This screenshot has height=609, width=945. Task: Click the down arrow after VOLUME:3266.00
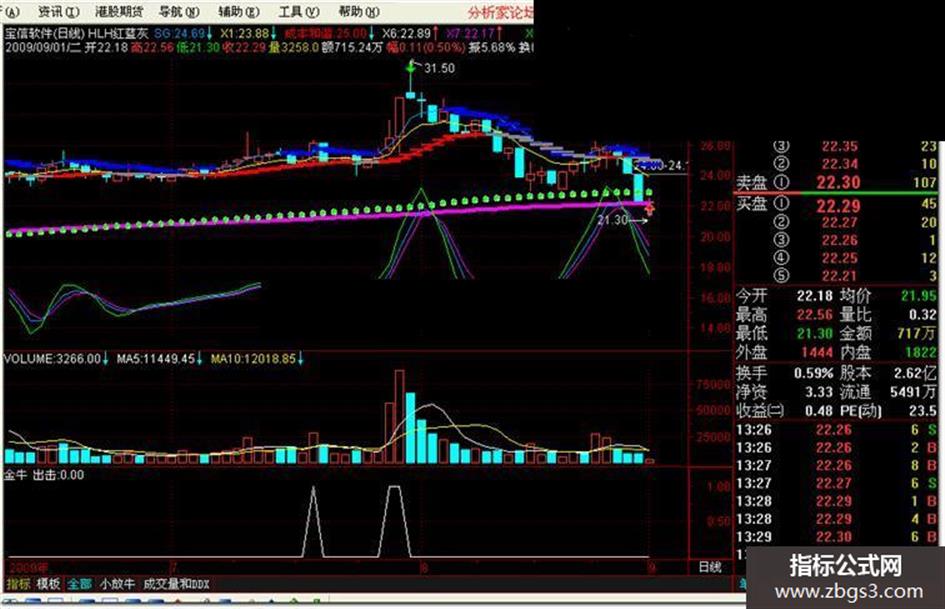(x=105, y=359)
